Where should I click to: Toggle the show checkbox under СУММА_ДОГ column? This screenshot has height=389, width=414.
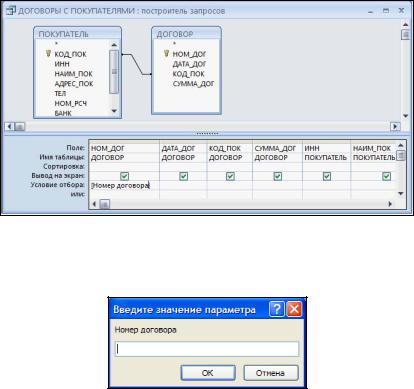tap(277, 176)
